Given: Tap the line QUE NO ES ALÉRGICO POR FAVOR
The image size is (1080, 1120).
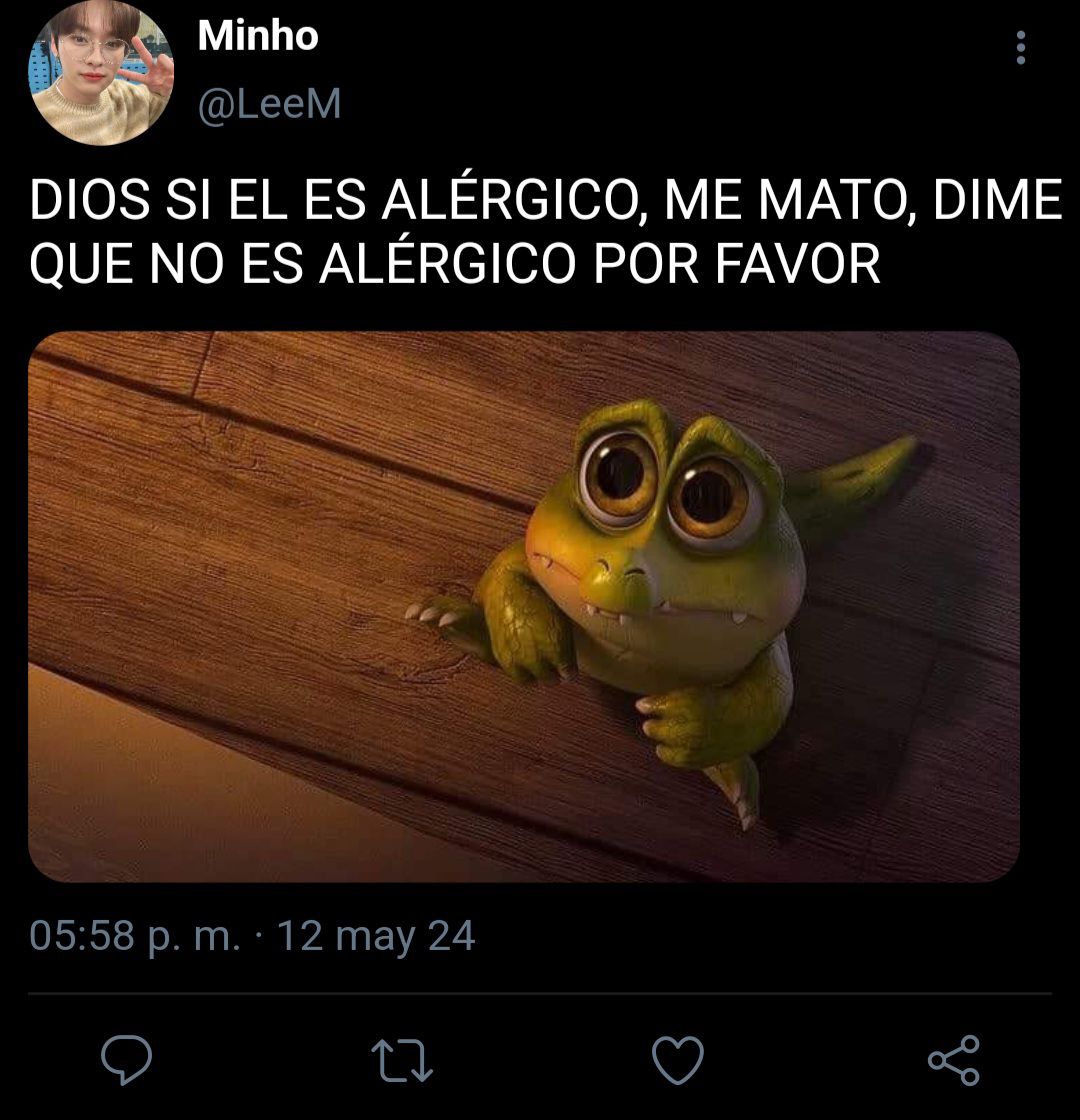Looking at the screenshot, I should click(455, 264).
